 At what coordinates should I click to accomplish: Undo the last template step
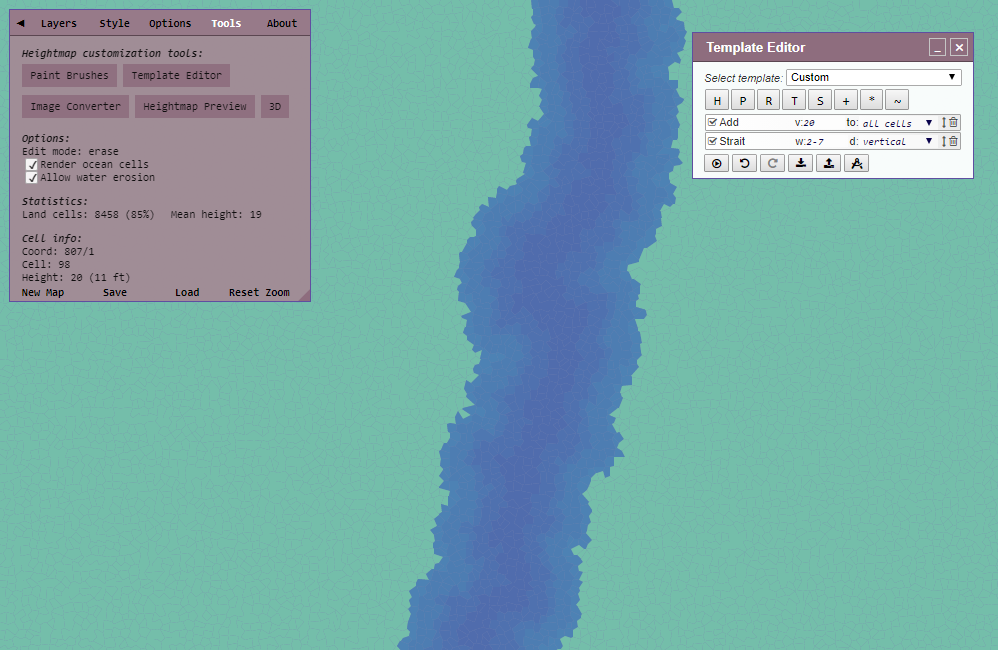point(744,162)
